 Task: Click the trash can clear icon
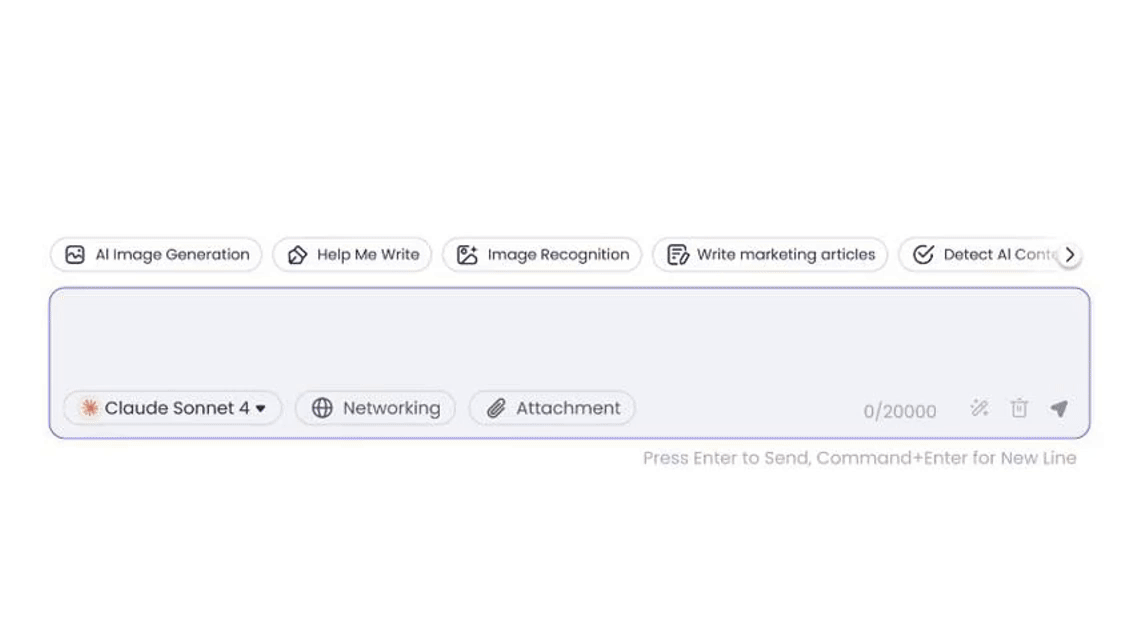[1019, 408]
